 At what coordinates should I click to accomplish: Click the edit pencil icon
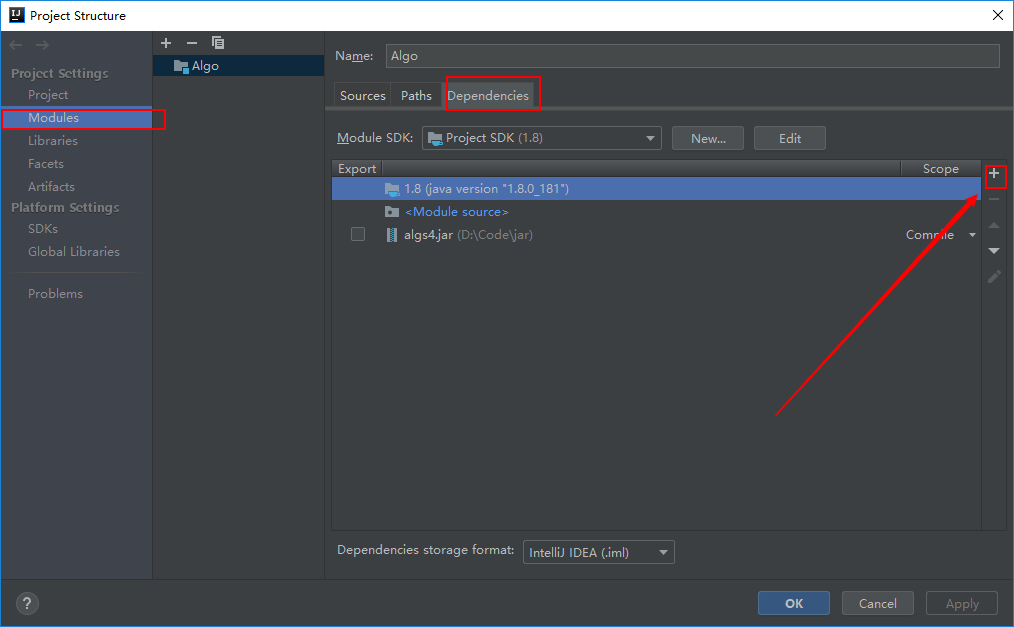[x=994, y=276]
